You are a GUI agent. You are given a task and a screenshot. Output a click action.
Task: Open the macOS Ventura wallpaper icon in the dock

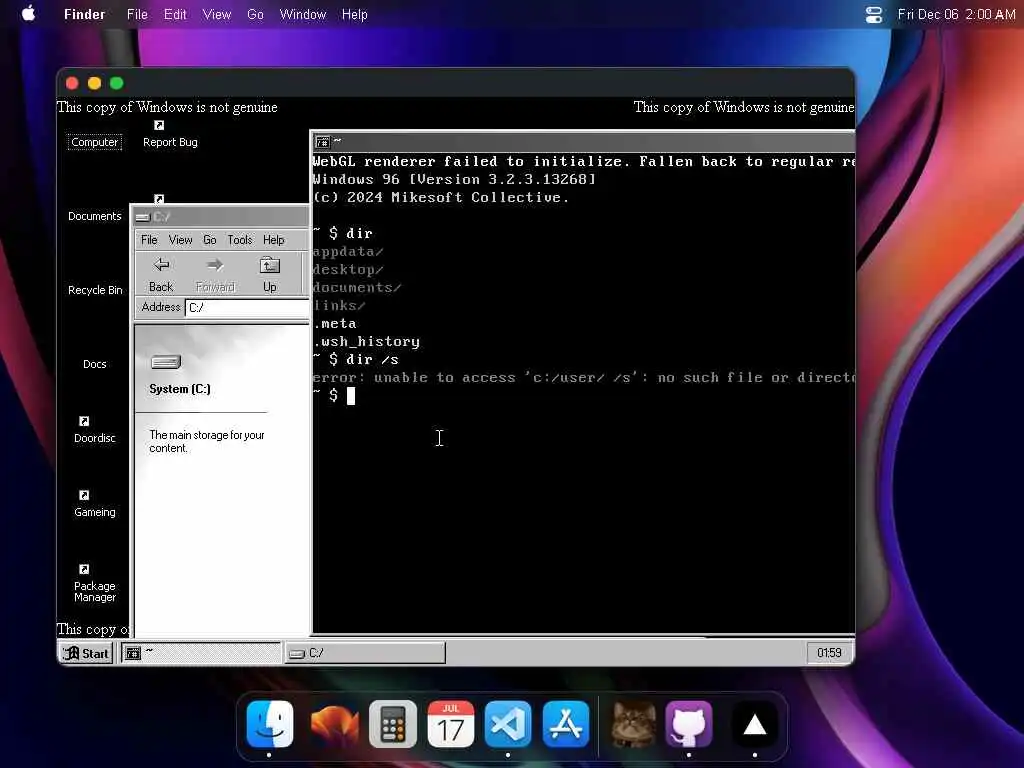pos(334,724)
